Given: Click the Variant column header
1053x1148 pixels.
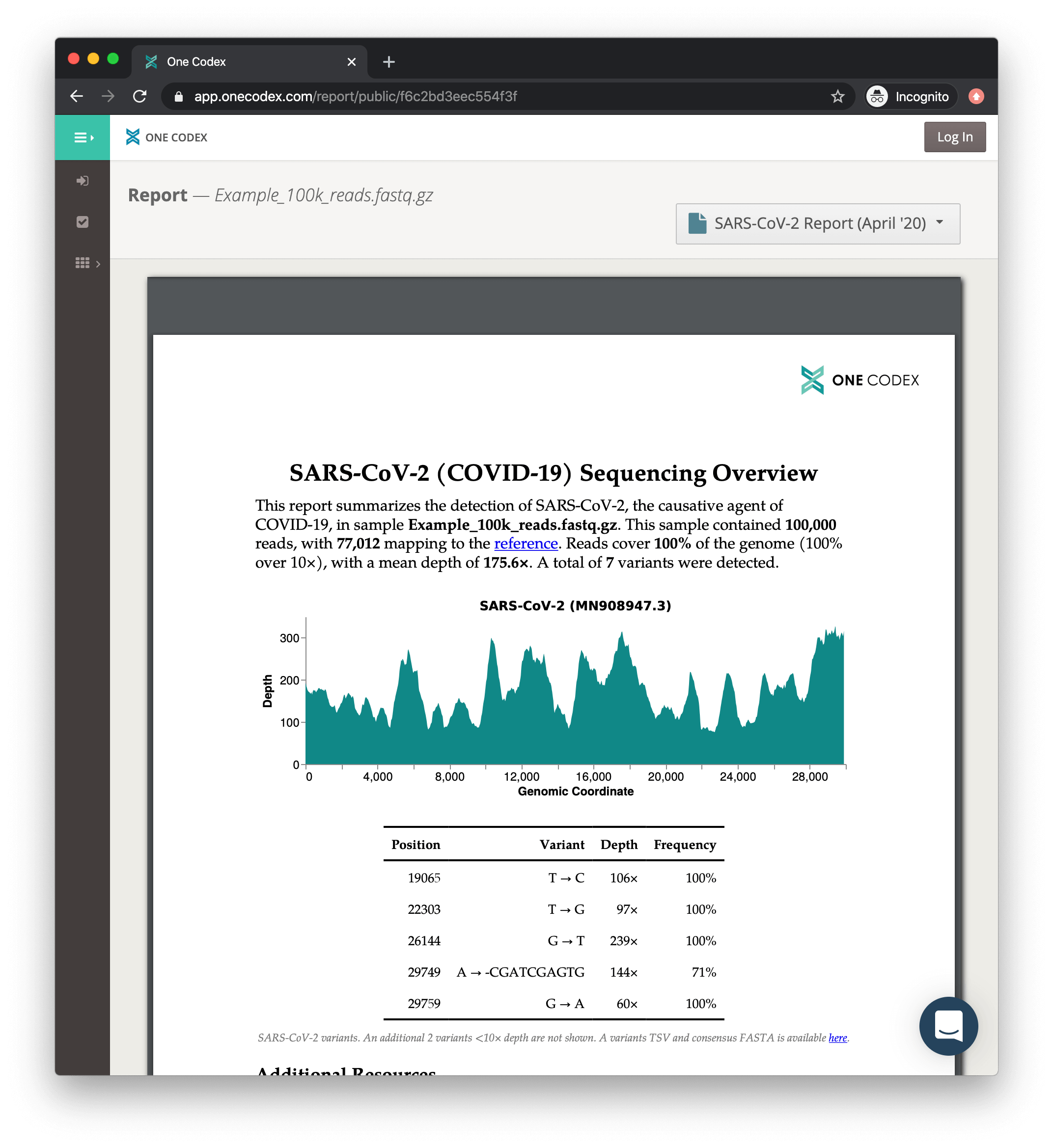Looking at the screenshot, I should tap(562, 845).
